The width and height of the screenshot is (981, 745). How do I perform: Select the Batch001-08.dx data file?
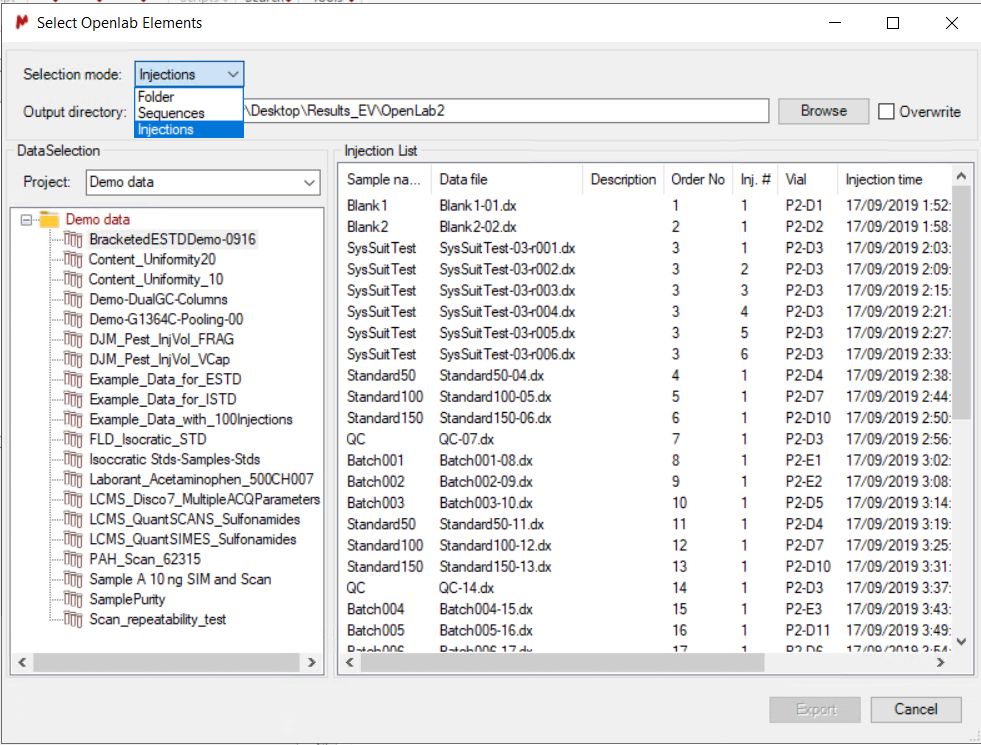486,461
